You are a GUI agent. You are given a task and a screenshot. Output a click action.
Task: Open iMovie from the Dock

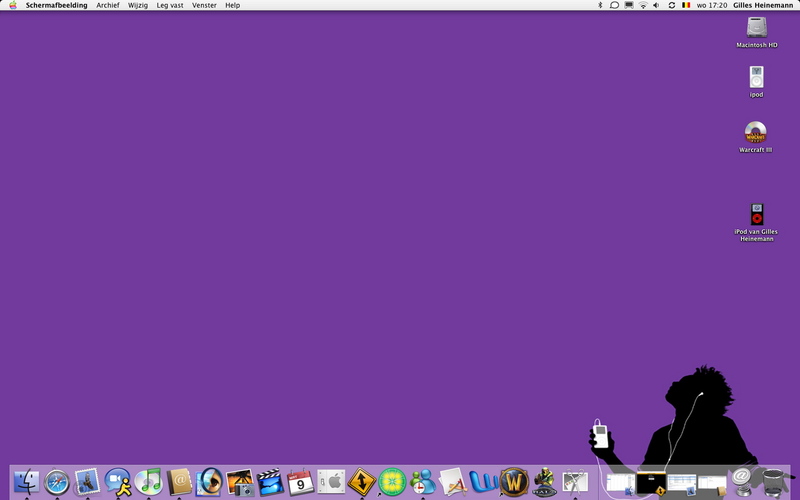point(270,482)
